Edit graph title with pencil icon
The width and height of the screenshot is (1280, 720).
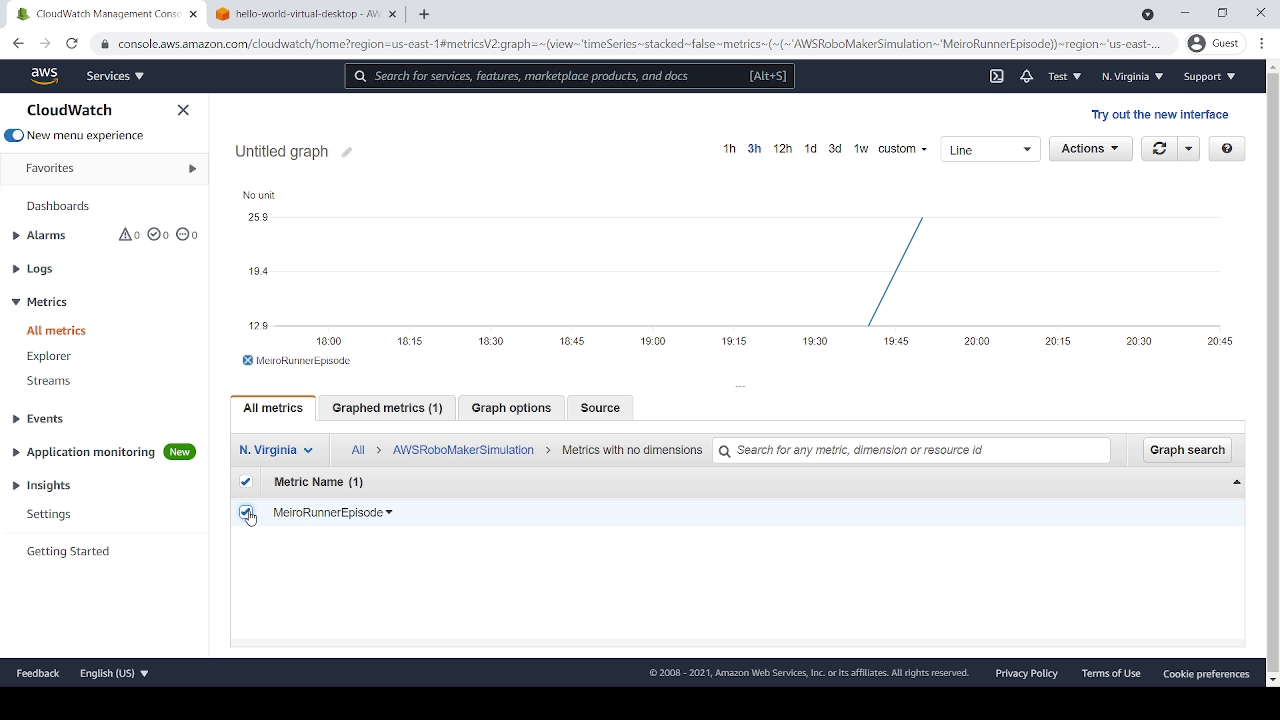[x=347, y=152]
